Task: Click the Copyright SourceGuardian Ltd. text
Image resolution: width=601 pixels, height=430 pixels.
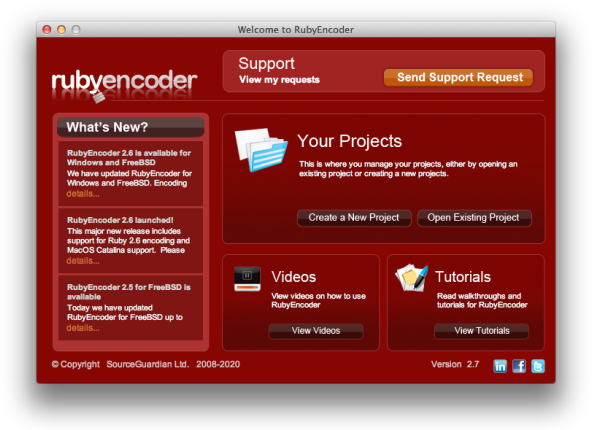Action: (146, 364)
